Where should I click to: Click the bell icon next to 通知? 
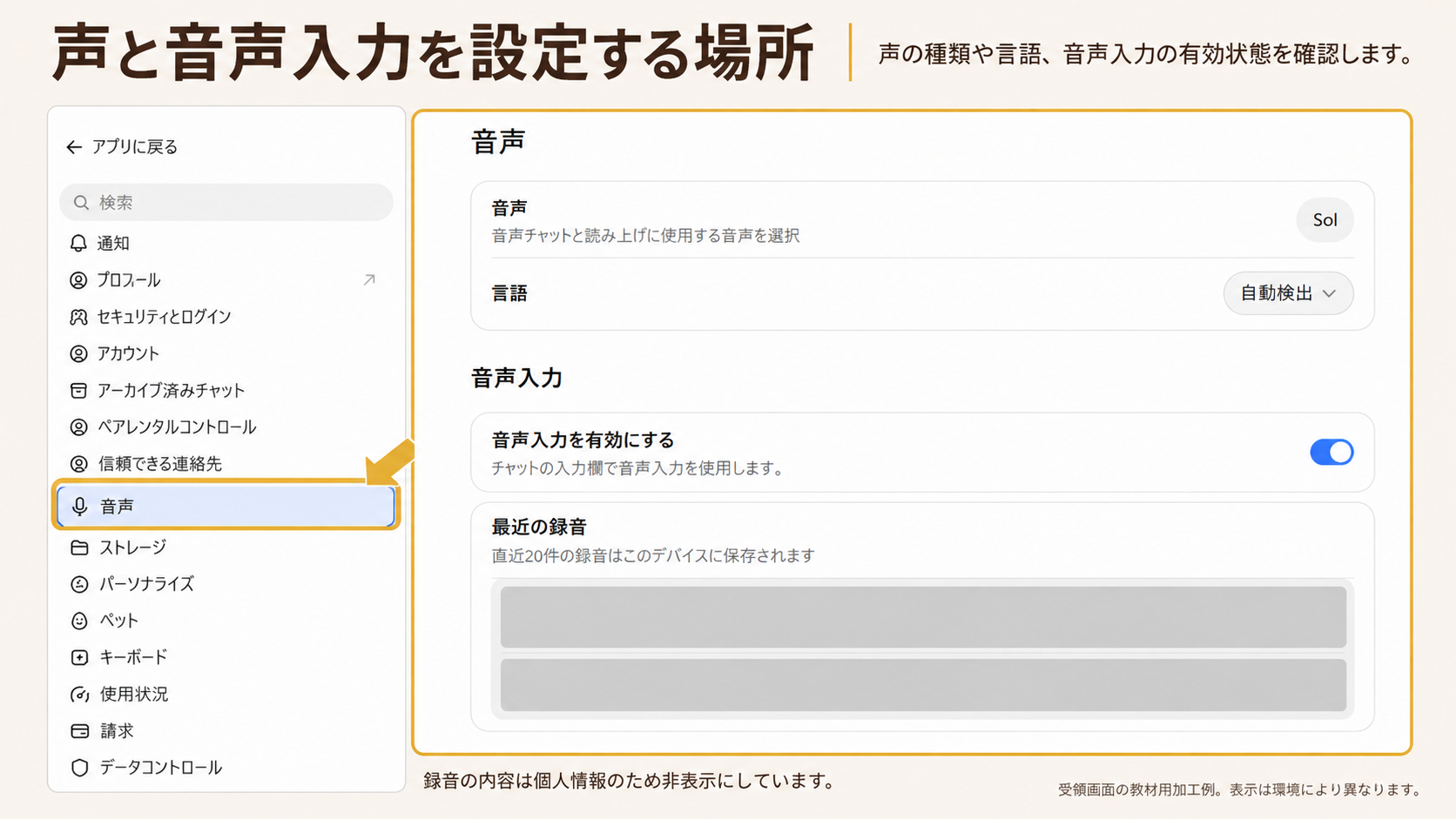click(78, 243)
